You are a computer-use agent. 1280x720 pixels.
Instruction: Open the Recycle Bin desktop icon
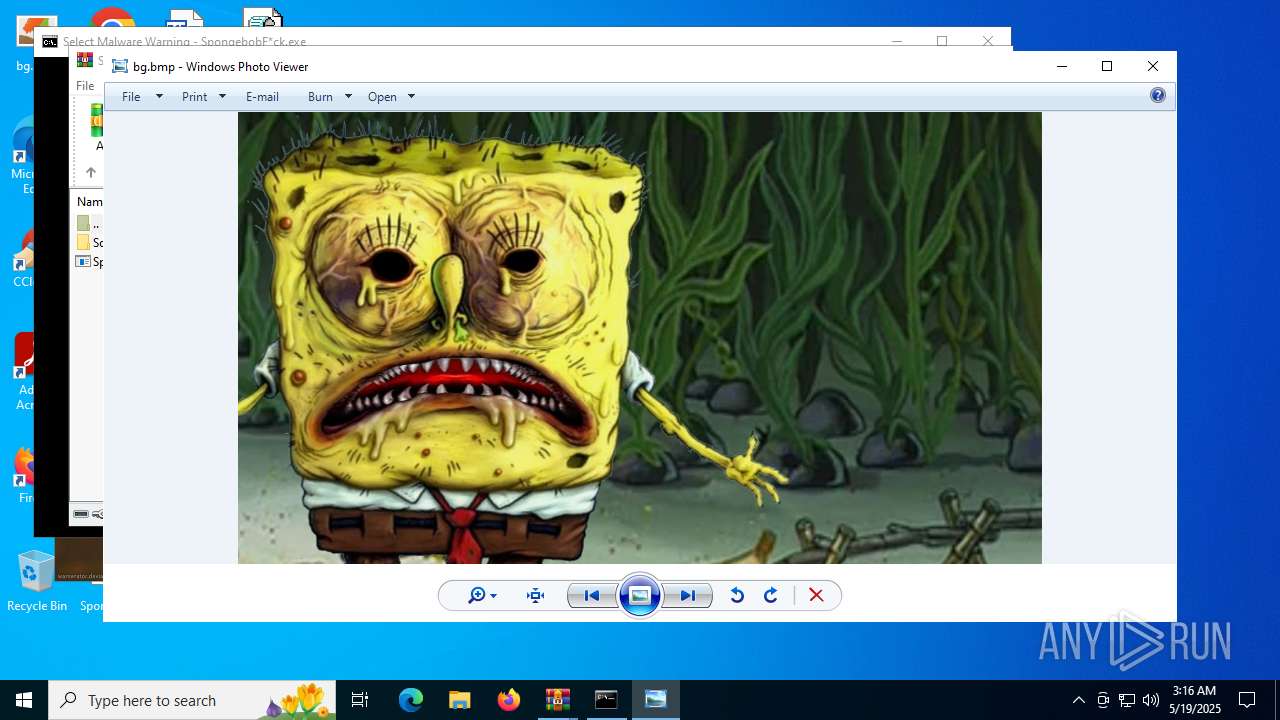pos(36,581)
